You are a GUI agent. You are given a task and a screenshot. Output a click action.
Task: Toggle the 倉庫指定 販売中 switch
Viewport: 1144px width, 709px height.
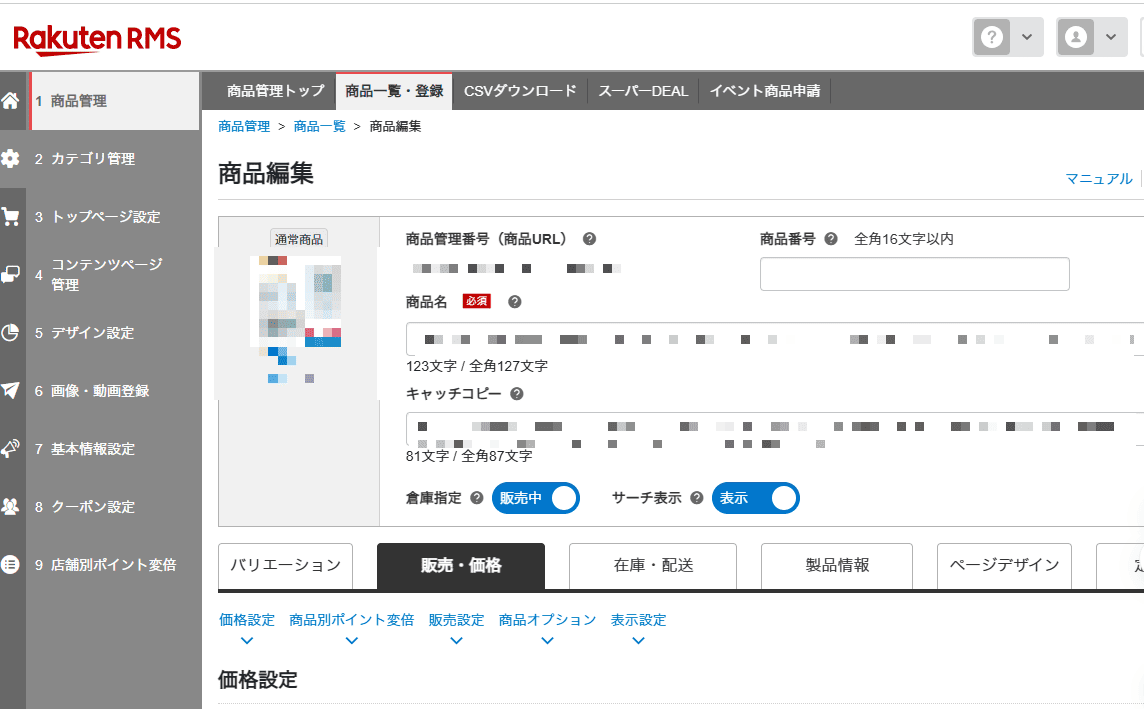(x=536, y=498)
